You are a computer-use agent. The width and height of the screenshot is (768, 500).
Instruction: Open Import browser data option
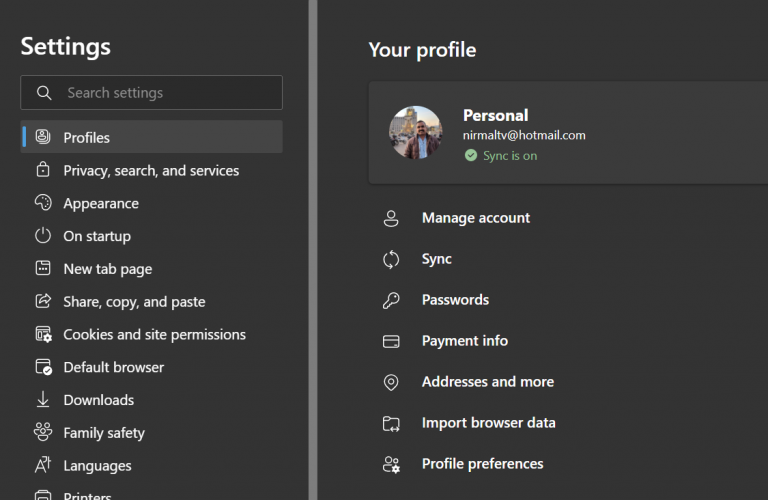(x=488, y=423)
